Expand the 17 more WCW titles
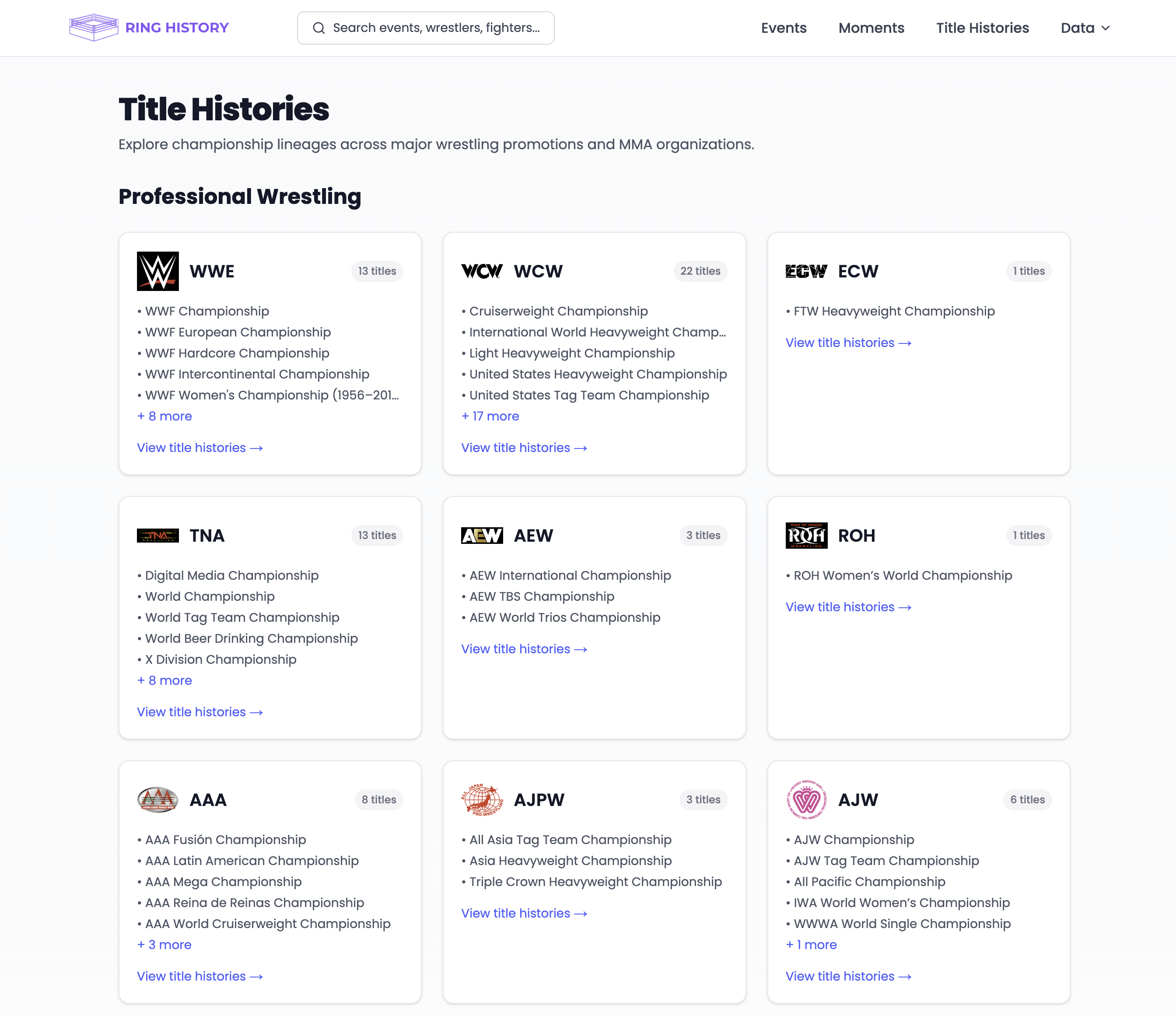Screen dimensions: 1176x1016 (490, 416)
